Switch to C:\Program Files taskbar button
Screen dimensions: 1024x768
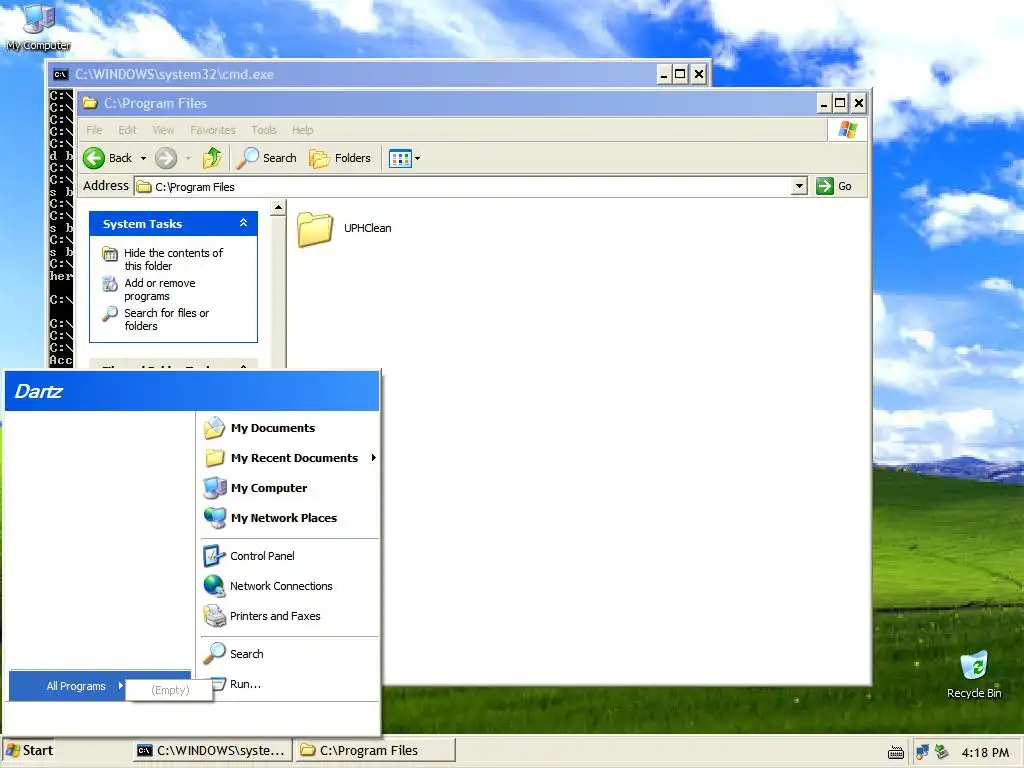click(375, 751)
